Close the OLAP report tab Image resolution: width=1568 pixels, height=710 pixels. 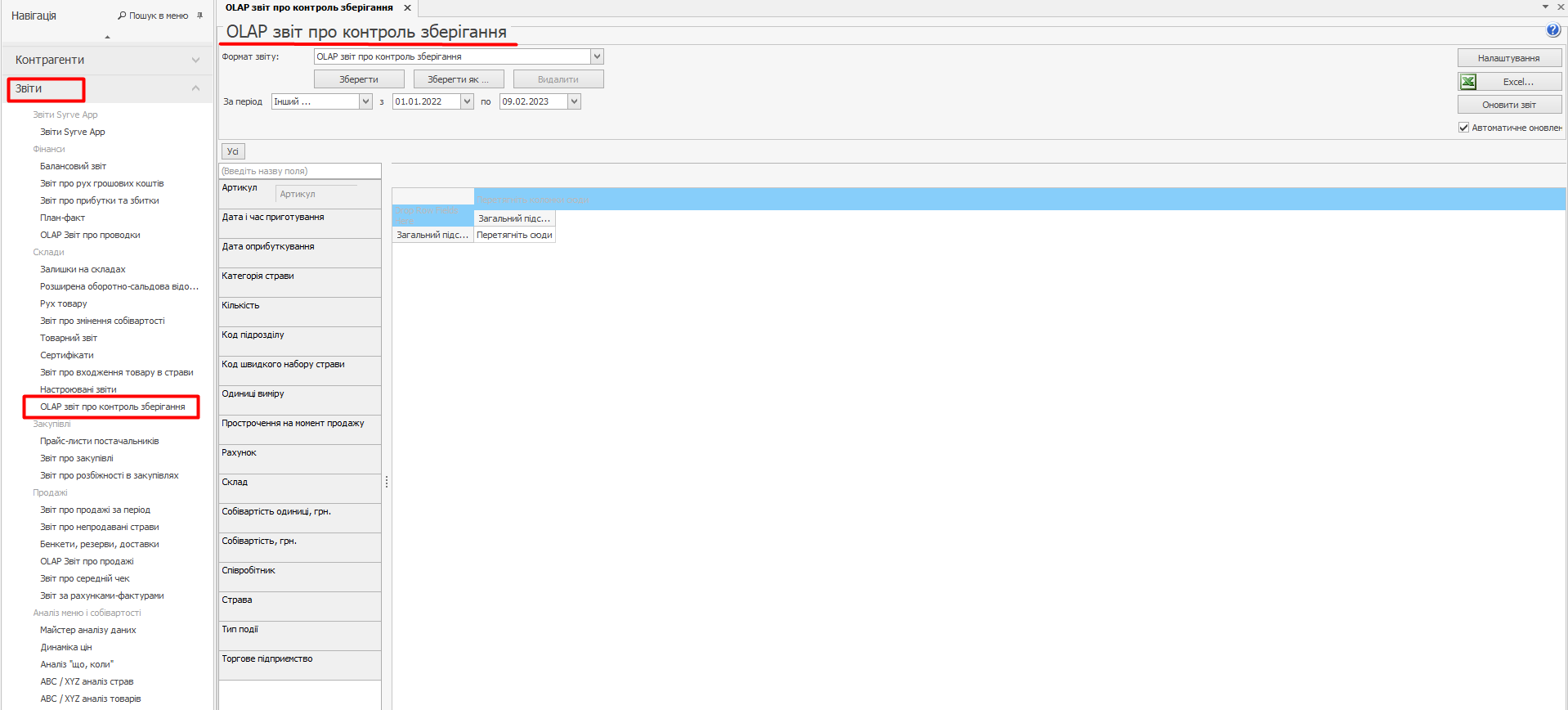pyautogui.click(x=407, y=8)
